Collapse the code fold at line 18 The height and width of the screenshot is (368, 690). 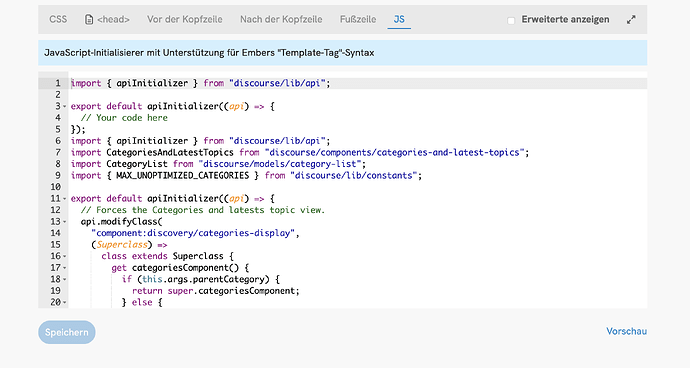click(x=65, y=279)
